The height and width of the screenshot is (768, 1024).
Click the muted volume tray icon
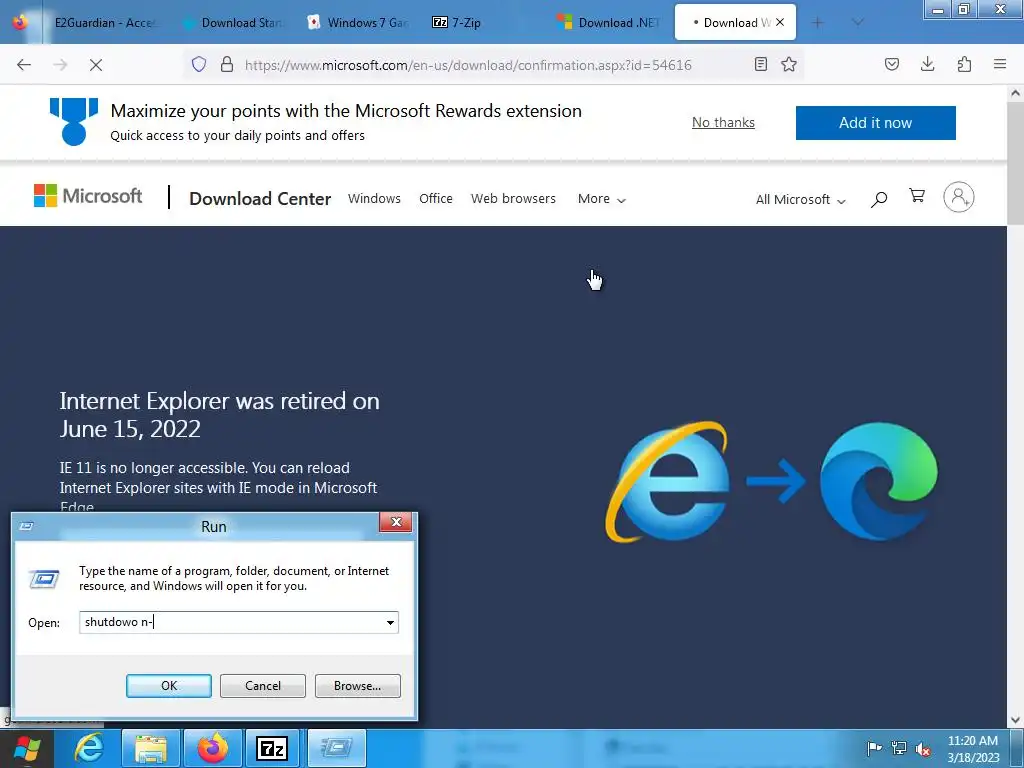(923, 749)
